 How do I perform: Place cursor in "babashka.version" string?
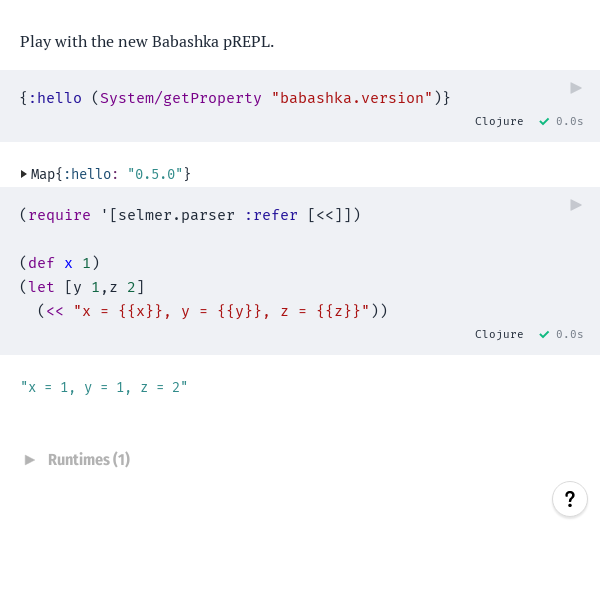pos(352,98)
